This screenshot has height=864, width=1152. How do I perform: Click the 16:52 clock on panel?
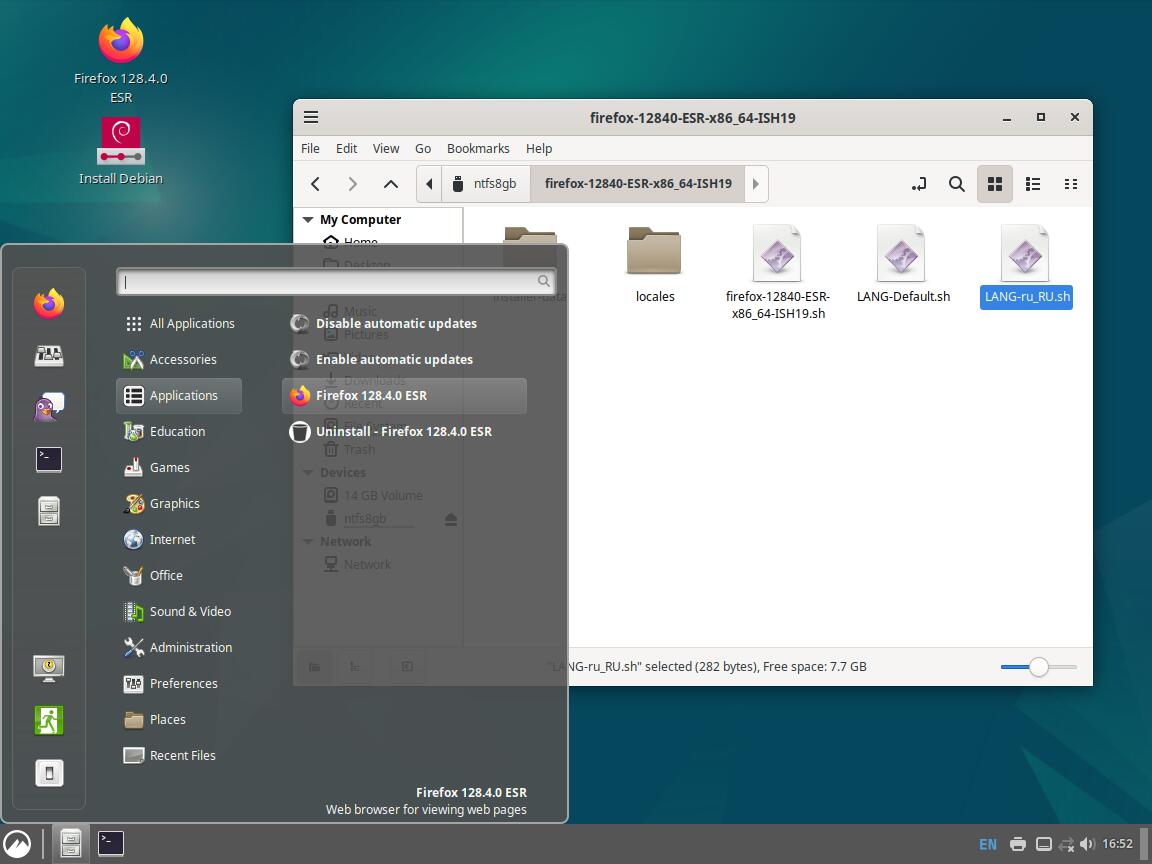pyautogui.click(x=1117, y=843)
